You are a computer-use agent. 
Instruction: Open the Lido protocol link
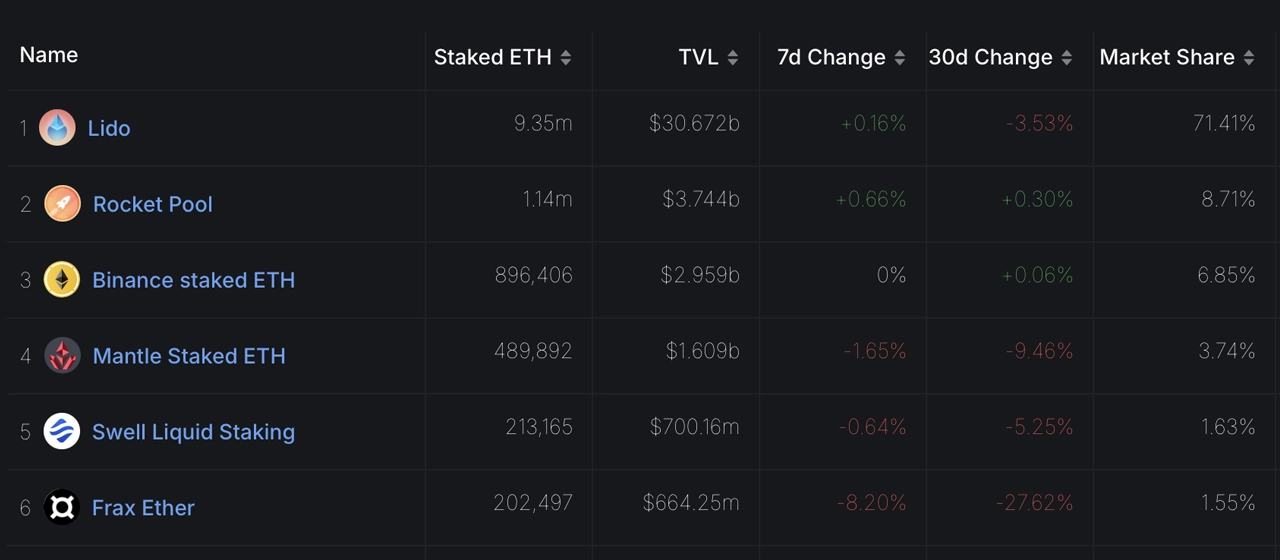109,128
